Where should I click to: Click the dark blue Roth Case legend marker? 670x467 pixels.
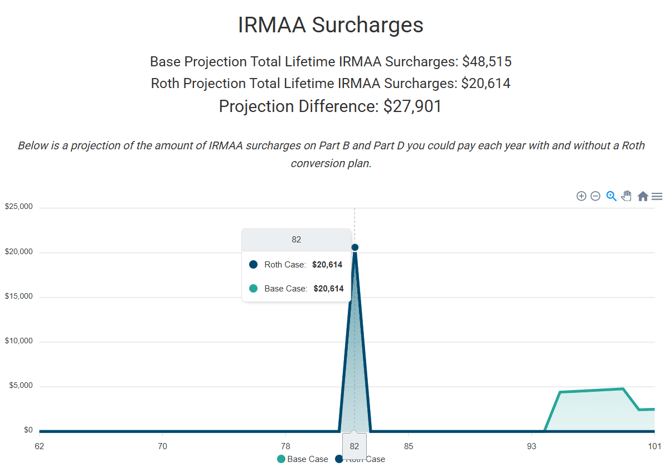339,459
